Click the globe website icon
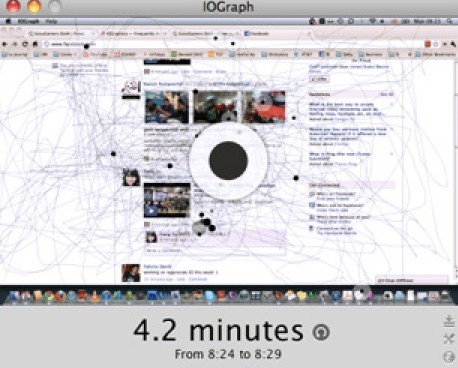This screenshot has width=458, height=368. (449, 357)
